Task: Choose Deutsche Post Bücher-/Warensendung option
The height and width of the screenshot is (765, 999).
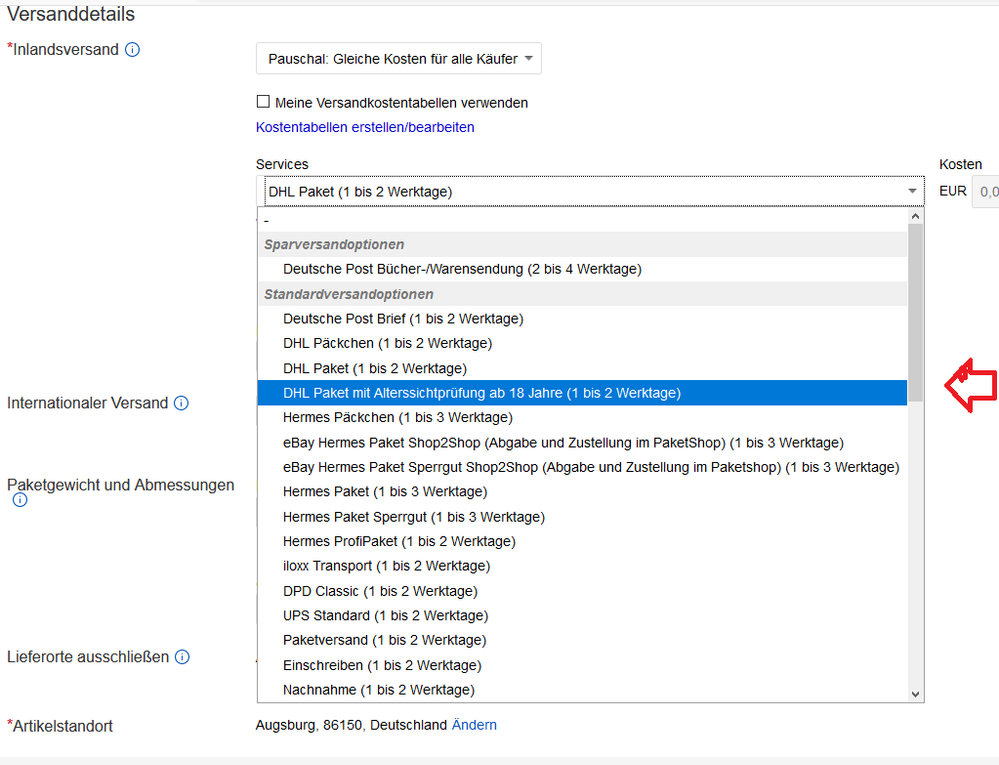Action: tap(462, 269)
